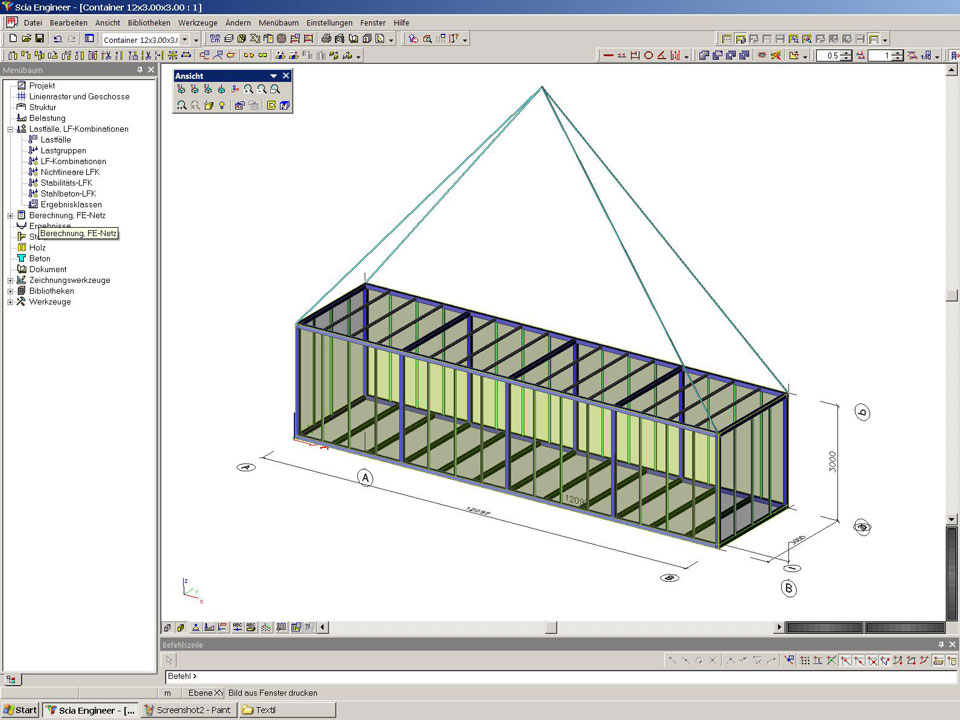Image resolution: width=960 pixels, height=720 pixels.
Task: Open file using the folder icon
Action: click(x=26, y=39)
